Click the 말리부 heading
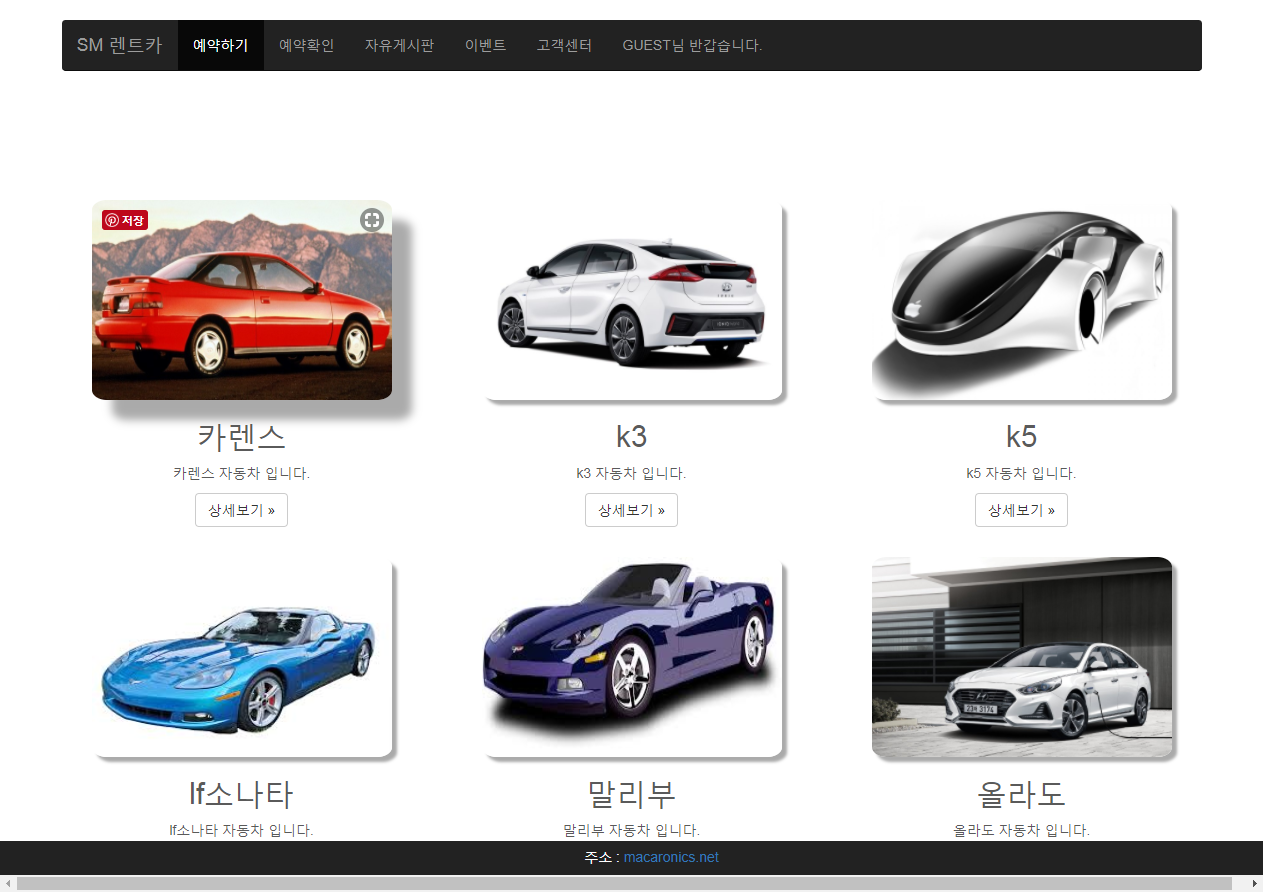Image resolution: width=1263 pixels, height=892 pixels. point(631,794)
